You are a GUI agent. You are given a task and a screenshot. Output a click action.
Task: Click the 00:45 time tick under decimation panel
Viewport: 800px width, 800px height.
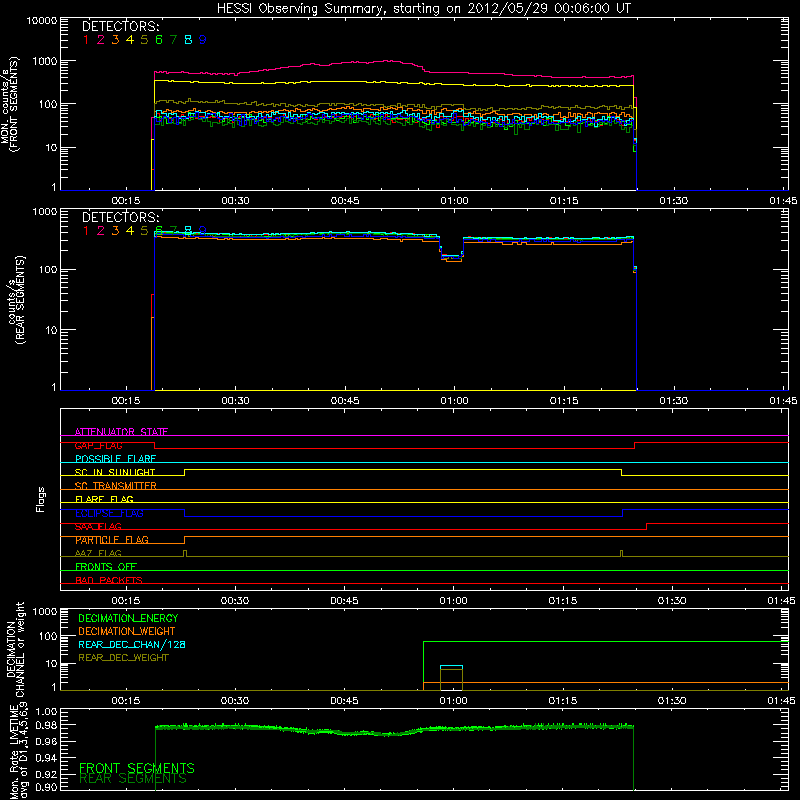[x=344, y=701]
